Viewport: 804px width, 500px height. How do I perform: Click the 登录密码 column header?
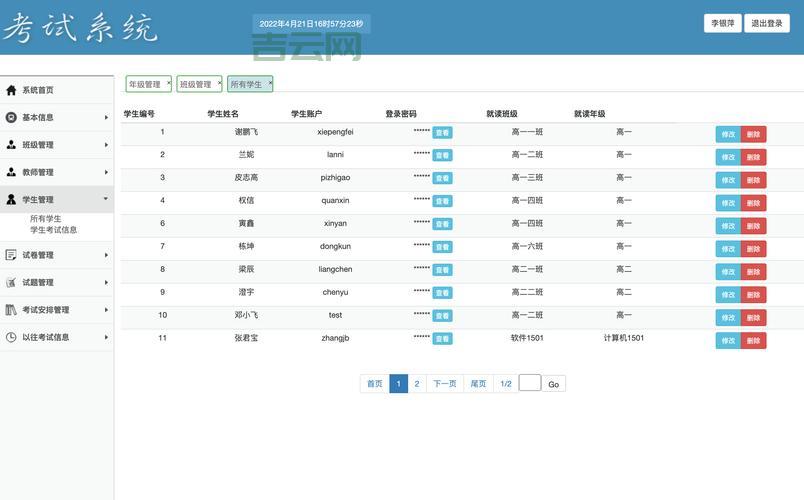pyautogui.click(x=401, y=114)
